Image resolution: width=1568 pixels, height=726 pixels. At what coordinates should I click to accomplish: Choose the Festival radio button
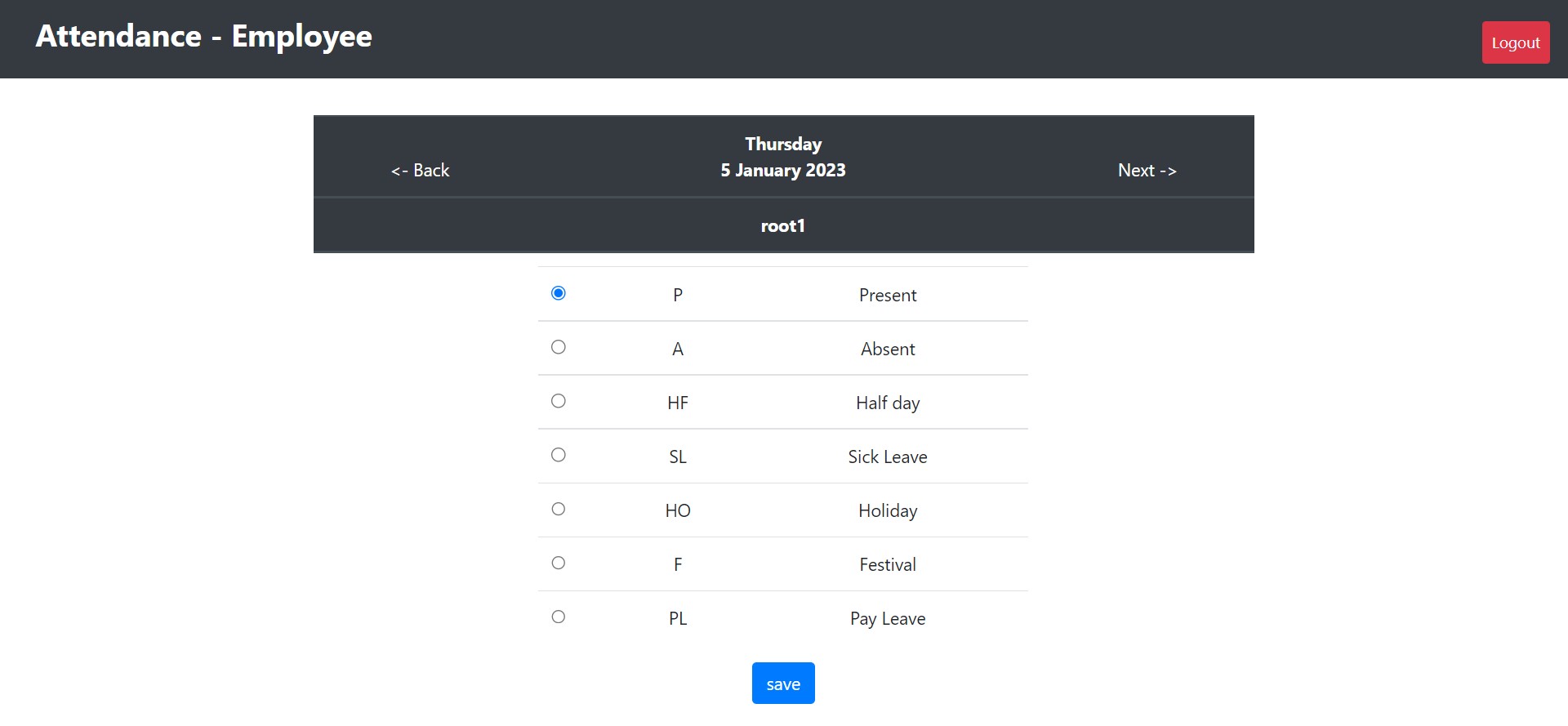click(x=558, y=562)
